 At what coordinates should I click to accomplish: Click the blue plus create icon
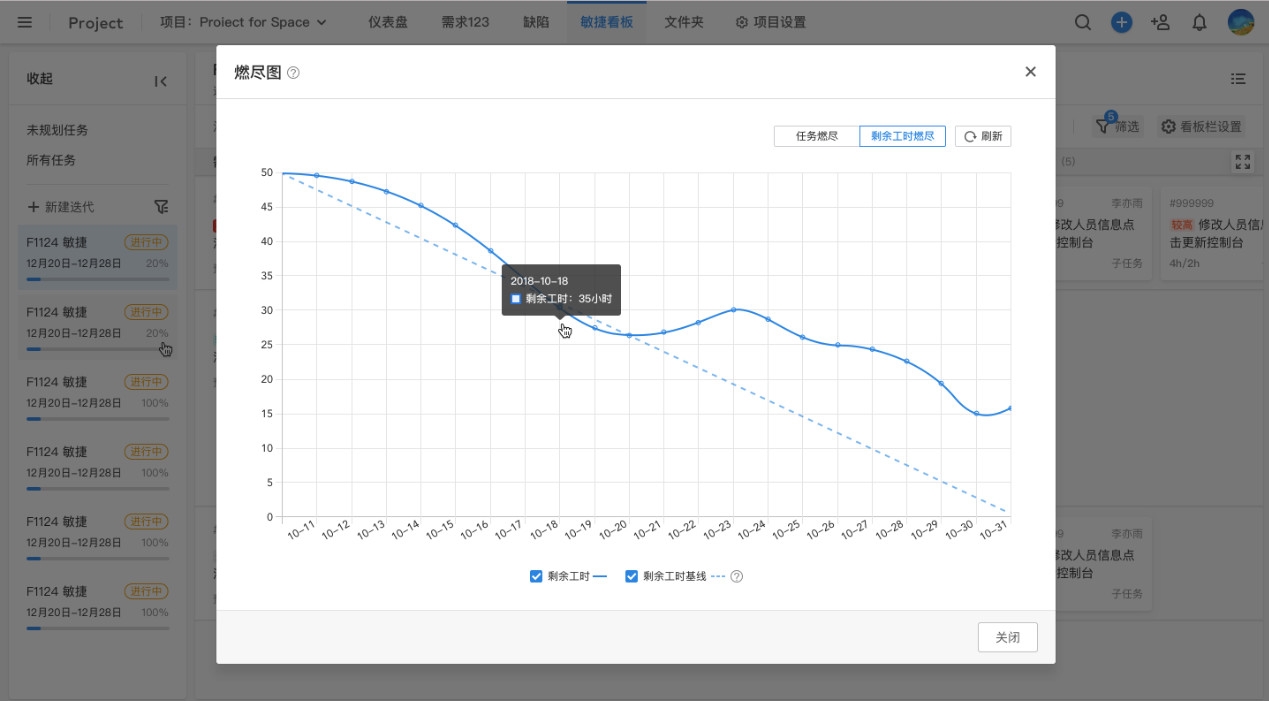[x=1121, y=22]
